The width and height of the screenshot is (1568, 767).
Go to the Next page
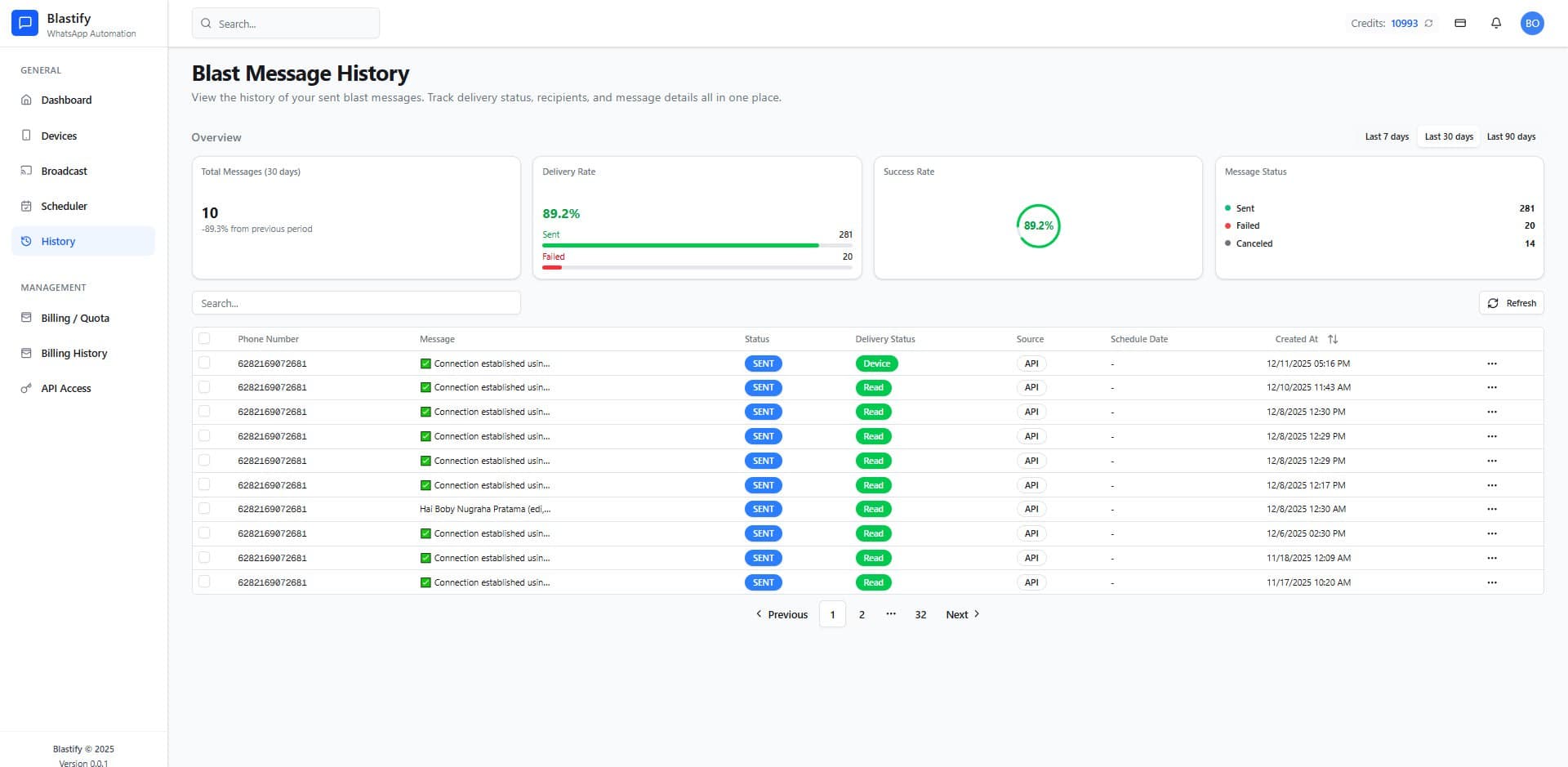962,614
